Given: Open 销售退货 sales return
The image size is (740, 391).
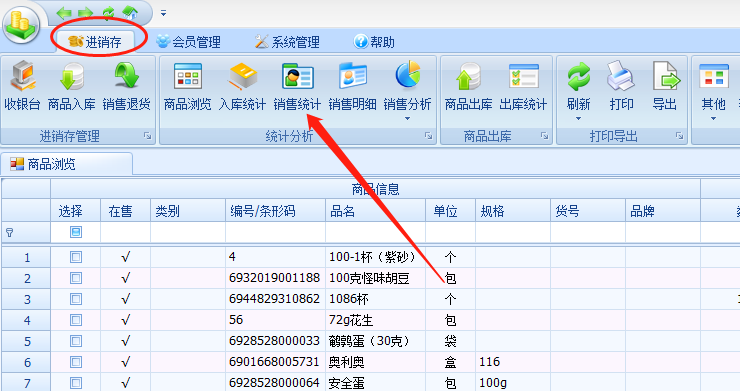Looking at the screenshot, I should tap(126, 86).
